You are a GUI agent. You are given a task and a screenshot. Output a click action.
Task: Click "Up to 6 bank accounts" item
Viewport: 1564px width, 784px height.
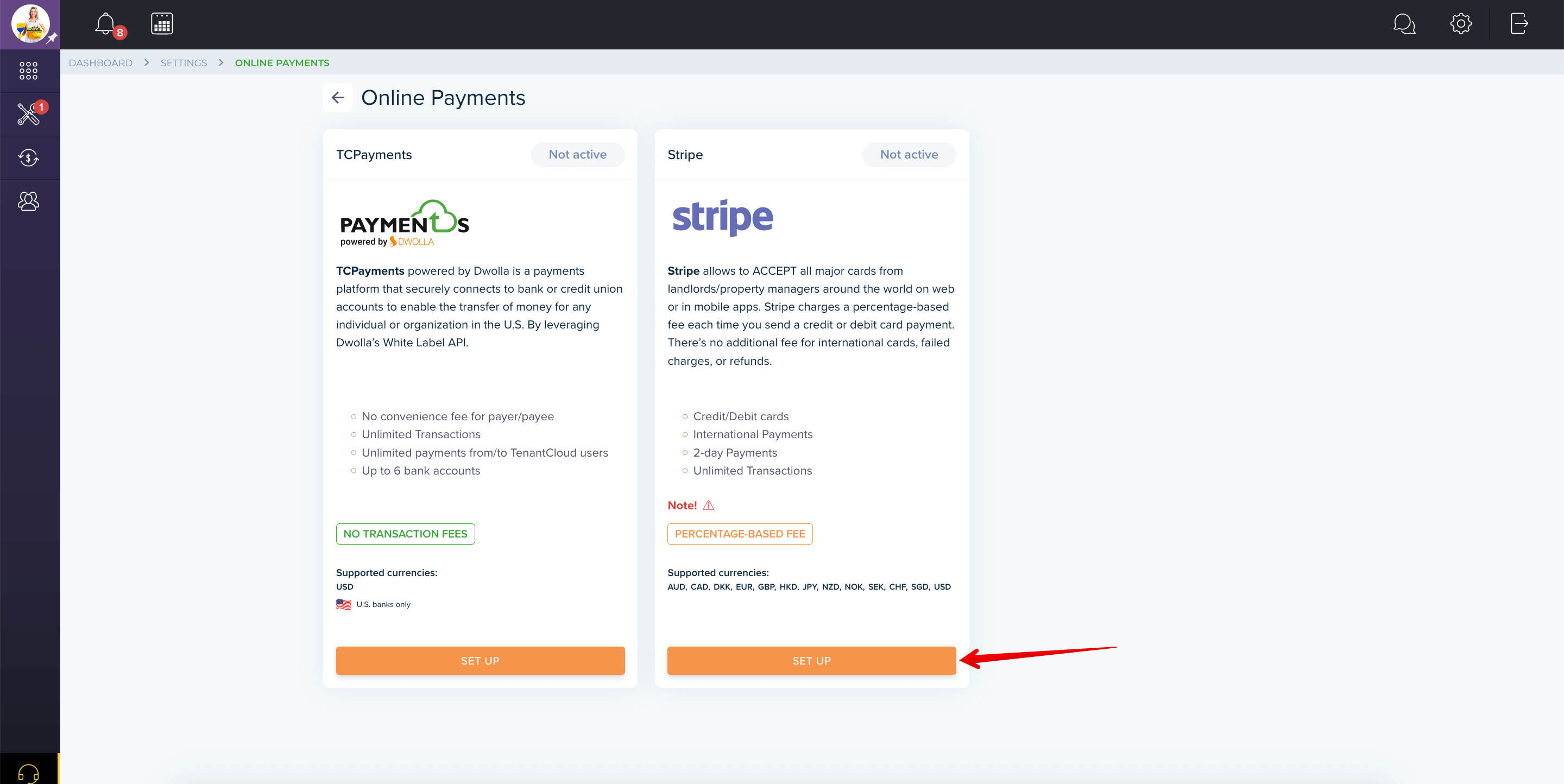coord(421,471)
